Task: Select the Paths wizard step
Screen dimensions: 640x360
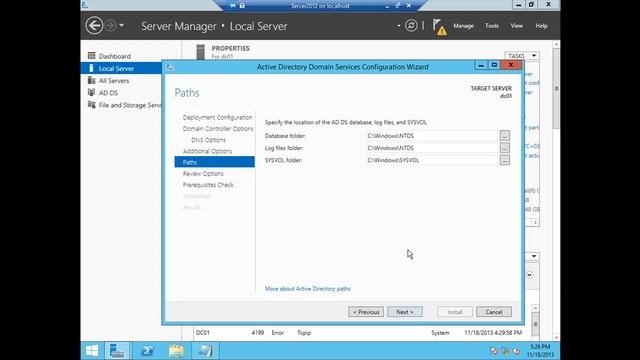Action: tap(215, 162)
